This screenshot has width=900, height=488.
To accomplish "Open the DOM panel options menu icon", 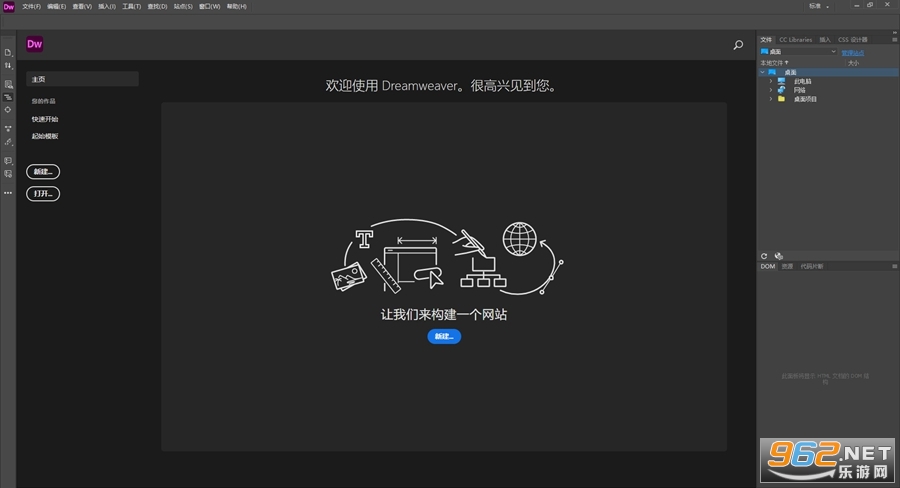I will [894, 266].
